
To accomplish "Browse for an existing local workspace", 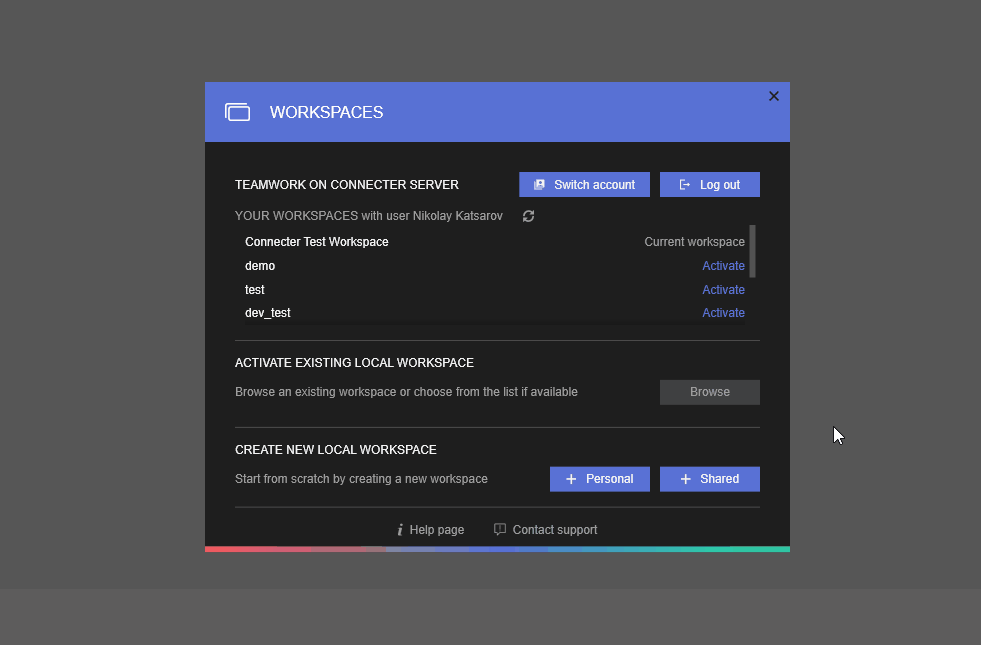I will [709, 392].
